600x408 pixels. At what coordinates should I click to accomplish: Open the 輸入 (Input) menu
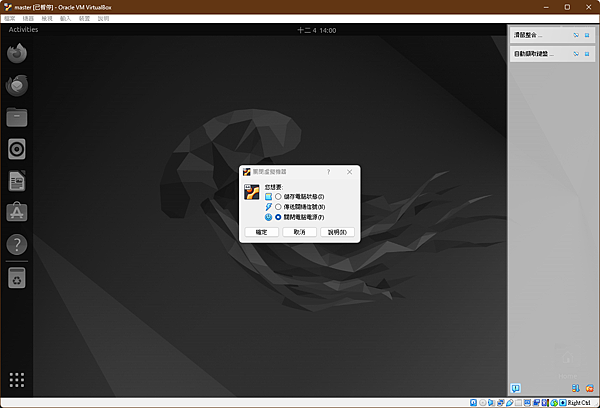click(65, 18)
